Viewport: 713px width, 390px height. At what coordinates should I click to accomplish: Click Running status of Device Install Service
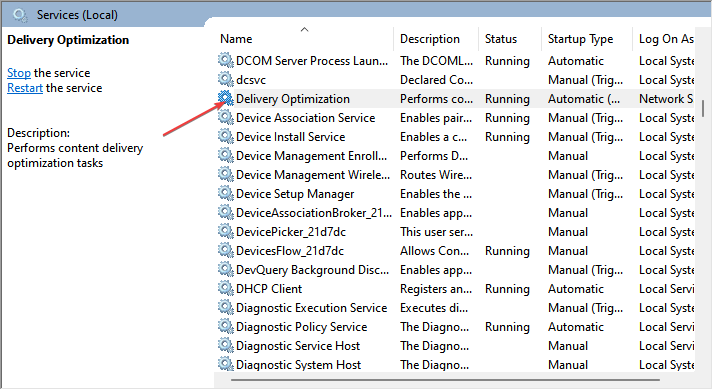coord(507,137)
